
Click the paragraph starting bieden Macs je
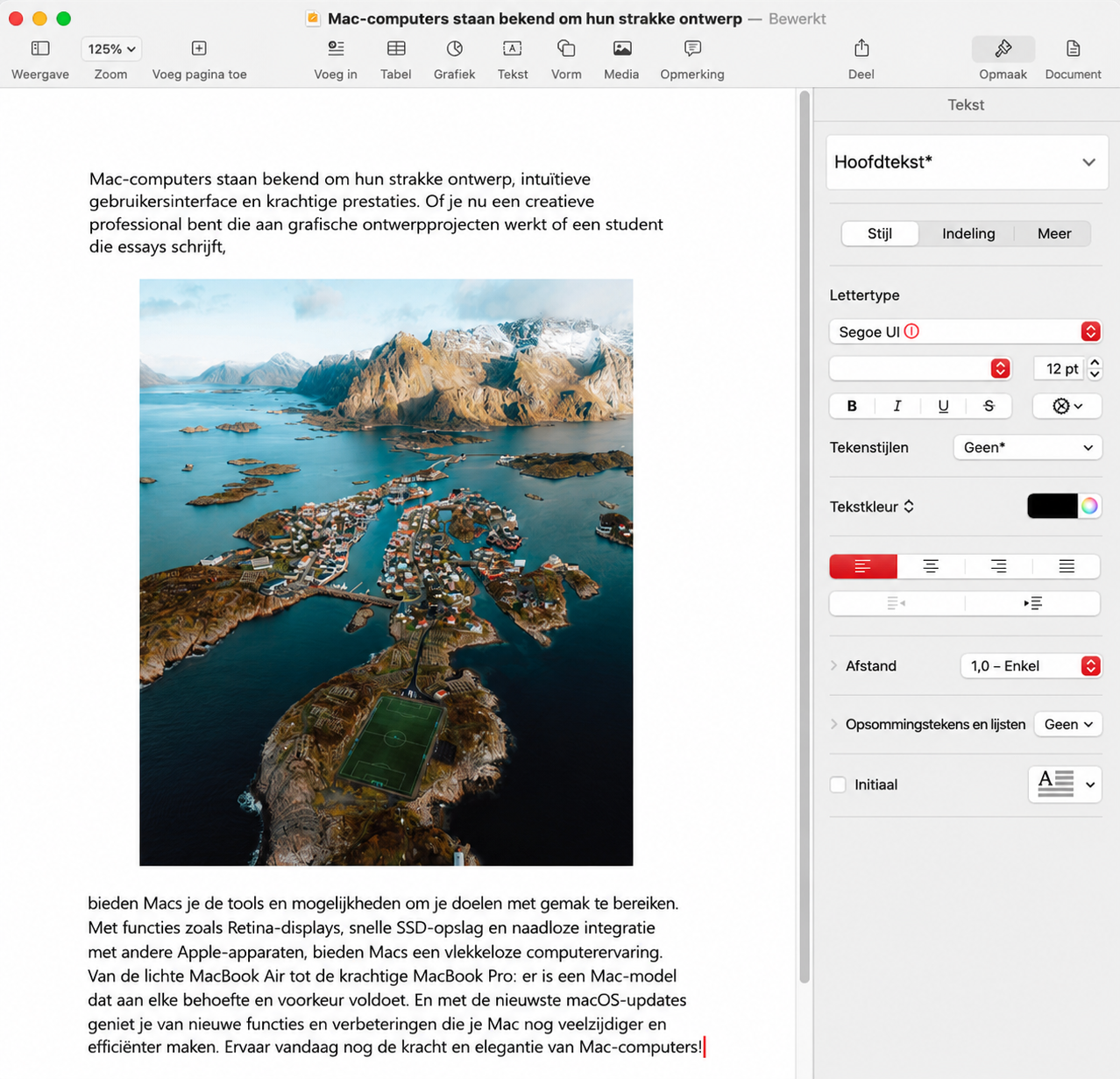(x=387, y=976)
